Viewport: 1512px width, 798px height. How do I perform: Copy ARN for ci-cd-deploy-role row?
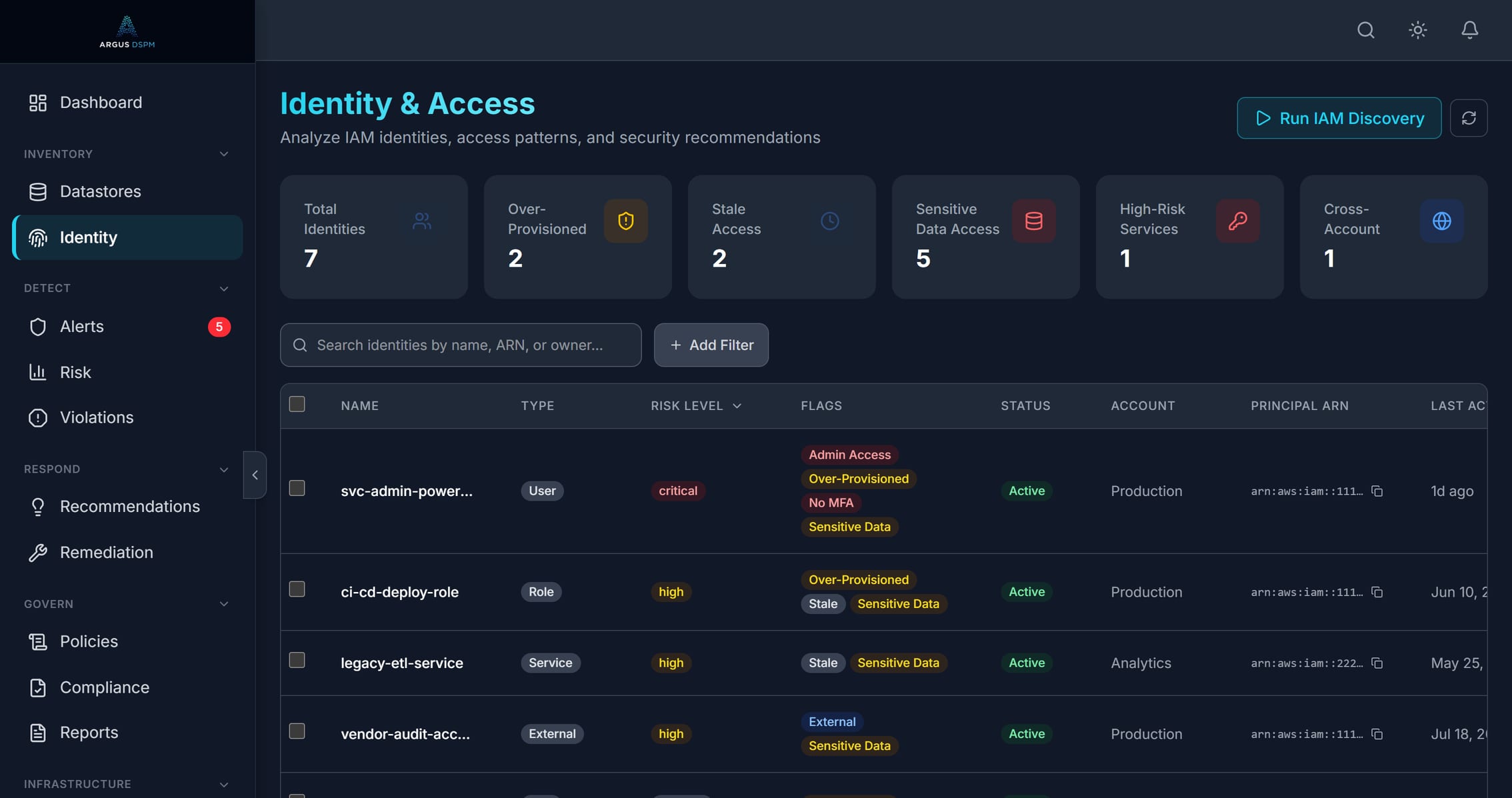(x=1377, y=592)
